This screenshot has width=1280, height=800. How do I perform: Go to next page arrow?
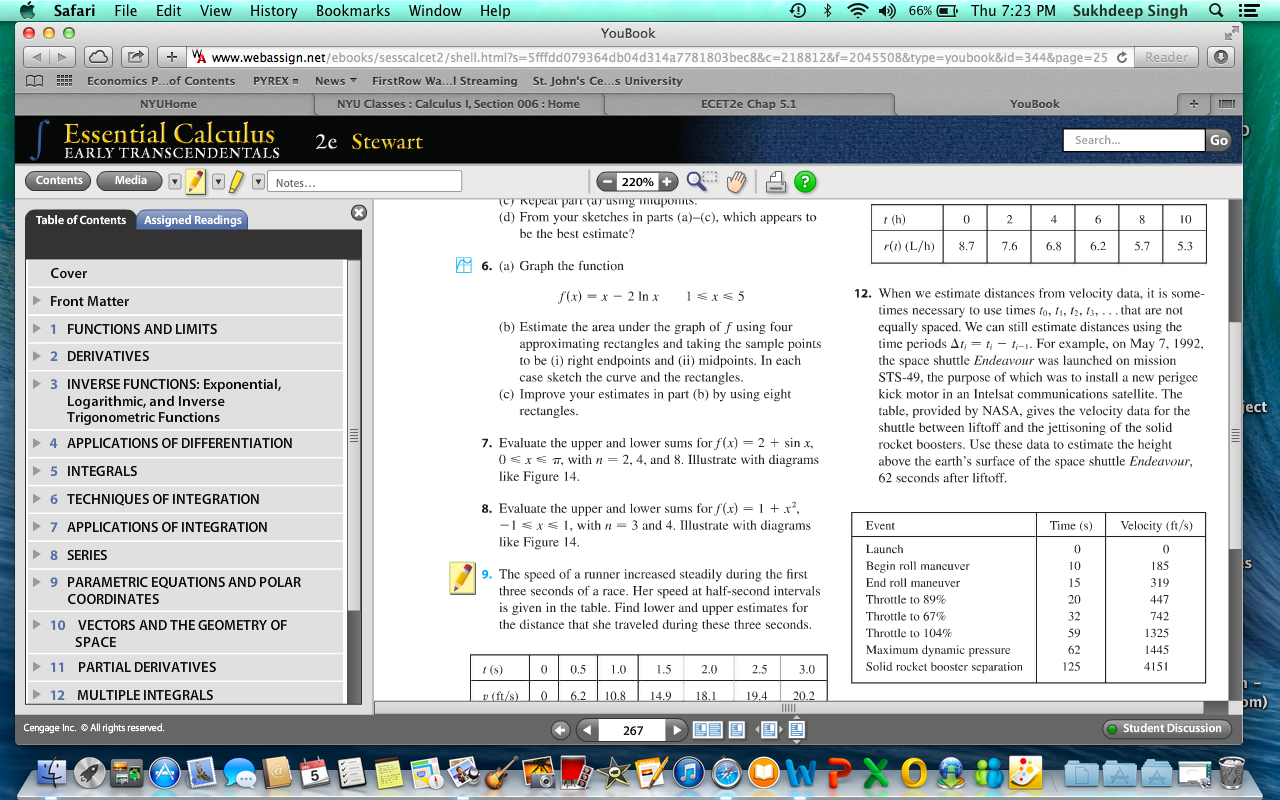pos(679,730)
